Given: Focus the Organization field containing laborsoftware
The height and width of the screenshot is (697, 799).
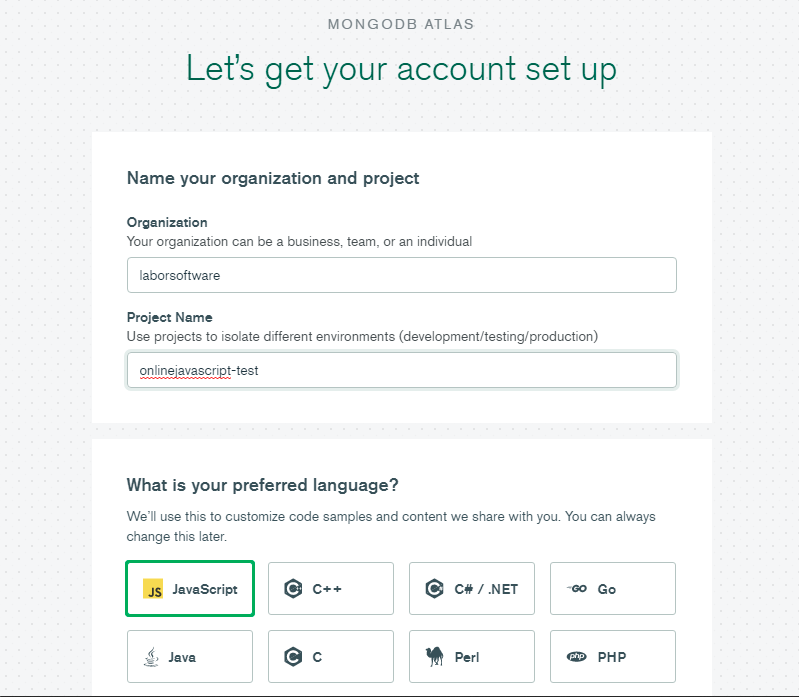Looking at the screenshot, I should click(x=402, y=275).
